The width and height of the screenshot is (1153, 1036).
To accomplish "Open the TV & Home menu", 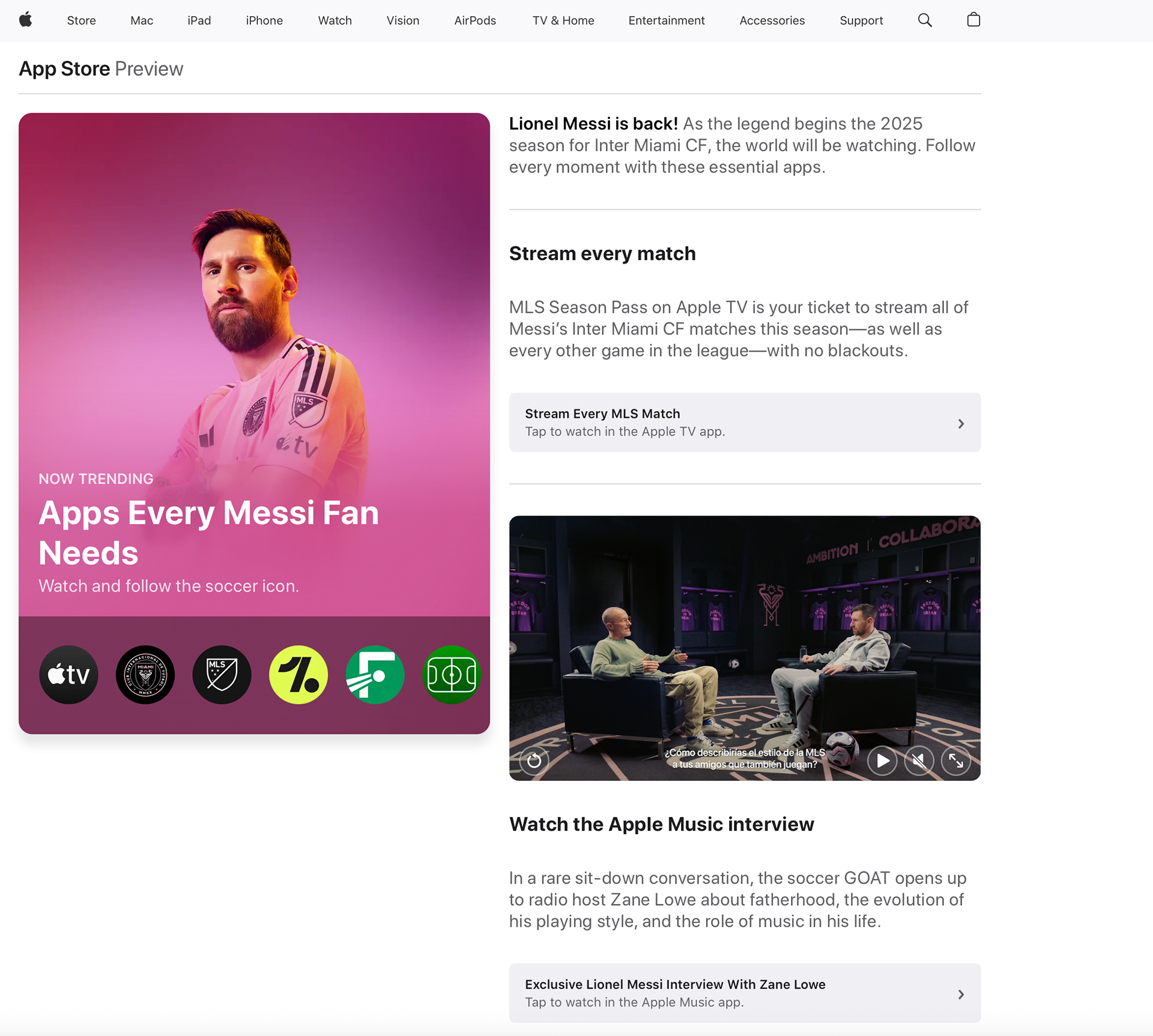I will pyautogui.click(x=563, y=20).
